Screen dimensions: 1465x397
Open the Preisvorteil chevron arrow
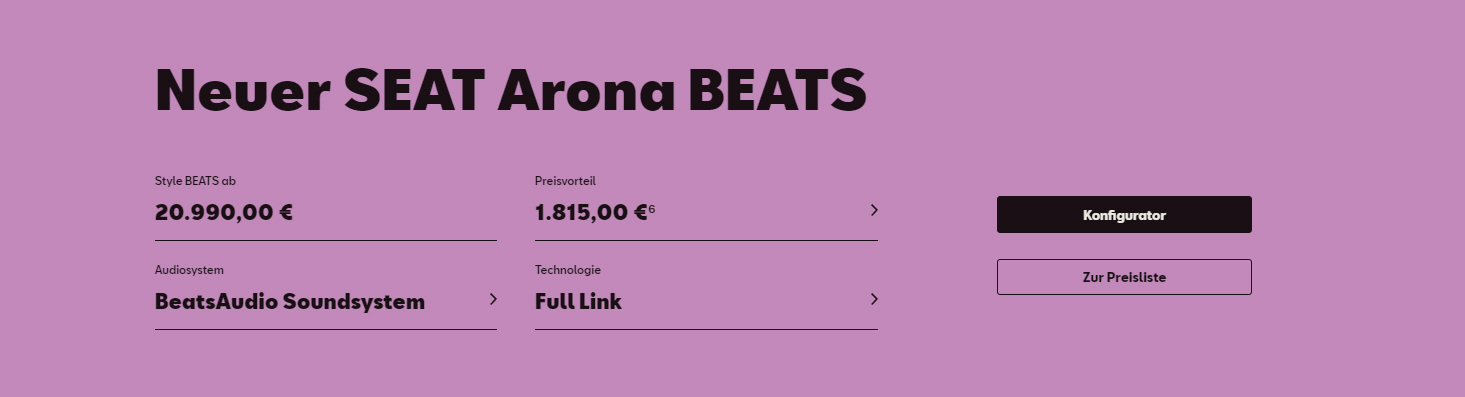coord(874,210)
